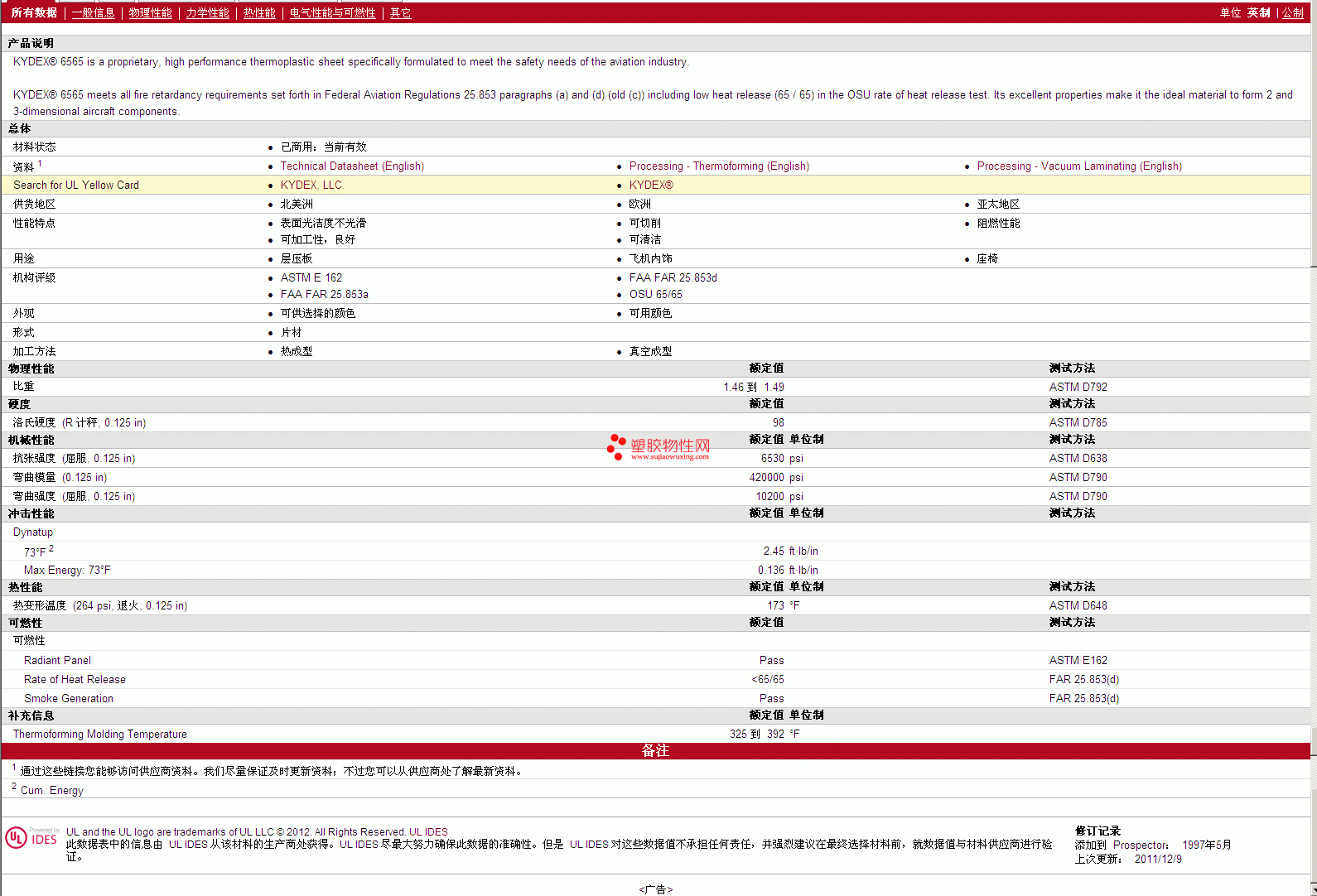Click the OSU 65/65 rating entry
This screenshot has width=1317, height=896.
655,294
